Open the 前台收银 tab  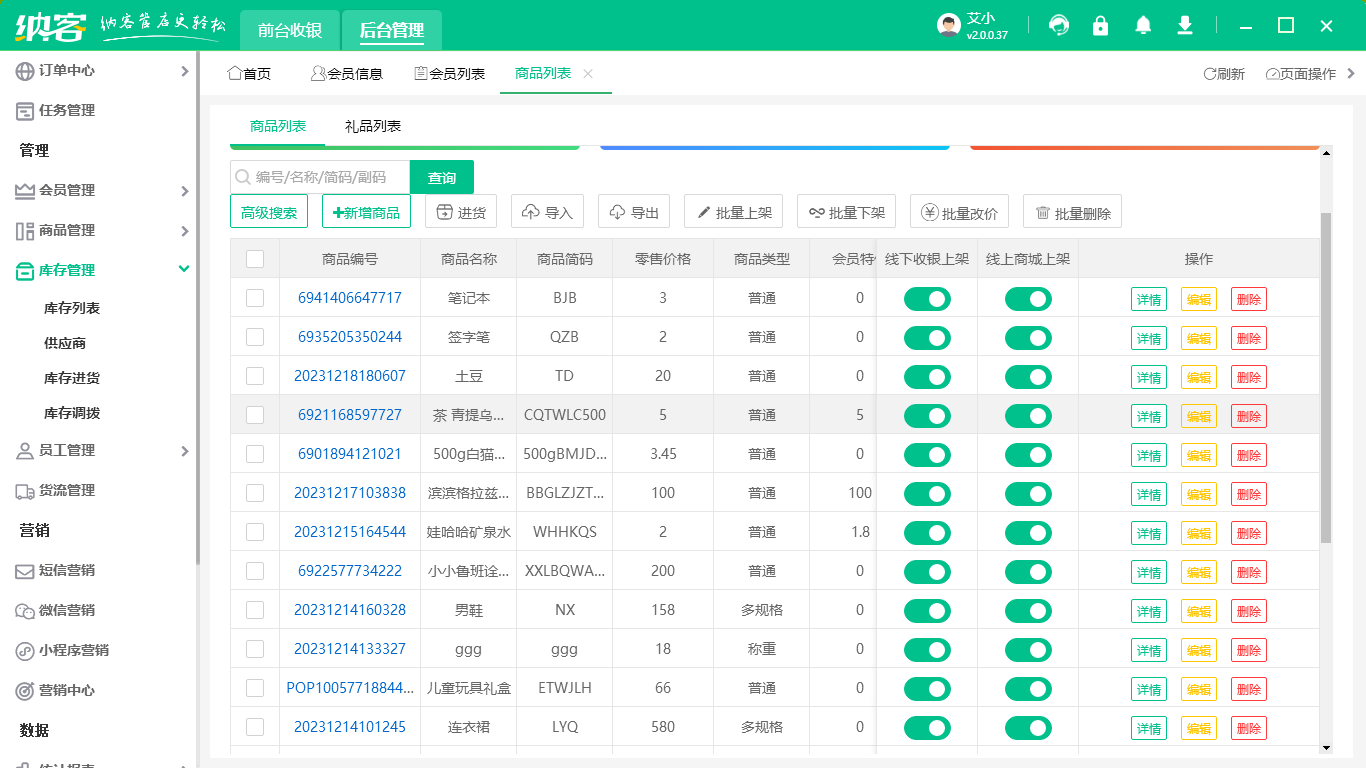[x=290, y=30]
